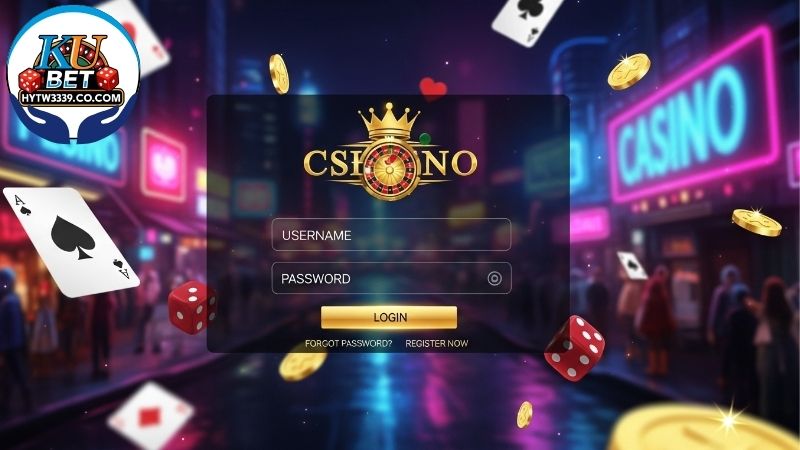The width and height of the screenshot is (800, 450).
Task: Click the gold coin under the neon sign
Action: [x=756, y=222]
